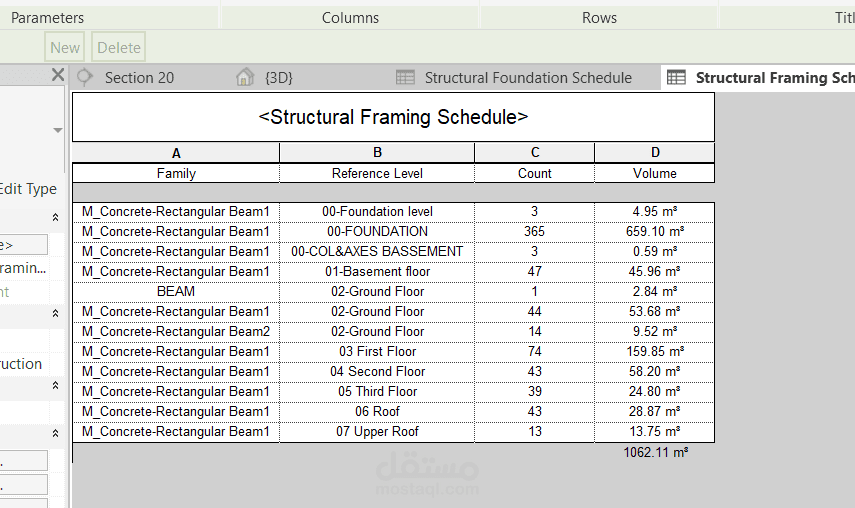Screen dimensions: 855x508
Task: Click the Edit Type button
Action: (29, 189)
